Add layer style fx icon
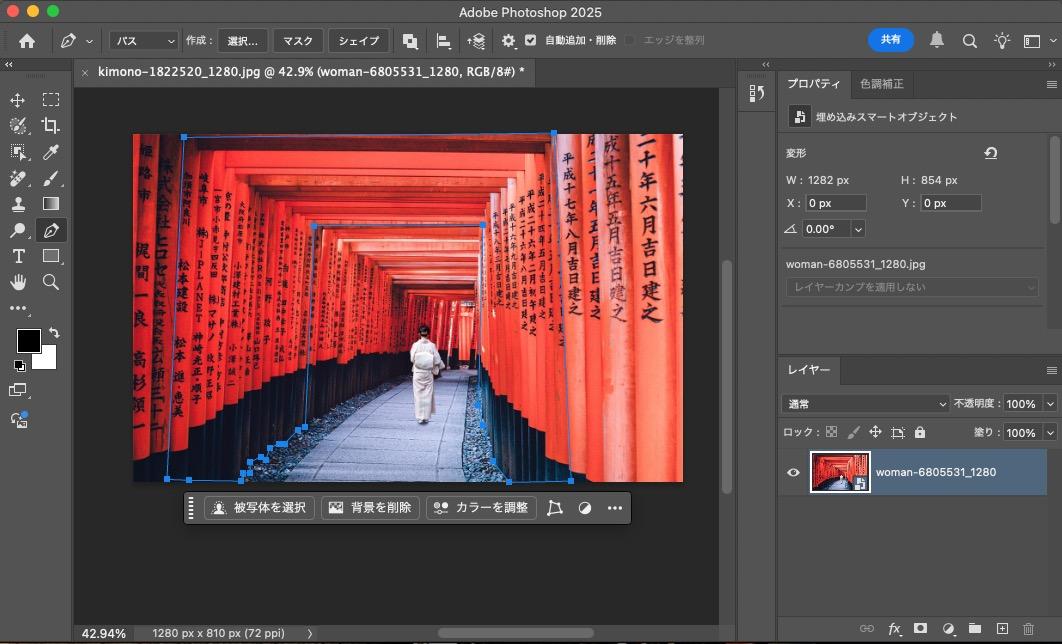This screenshot has height=644, width=1062. pos(894,629)
